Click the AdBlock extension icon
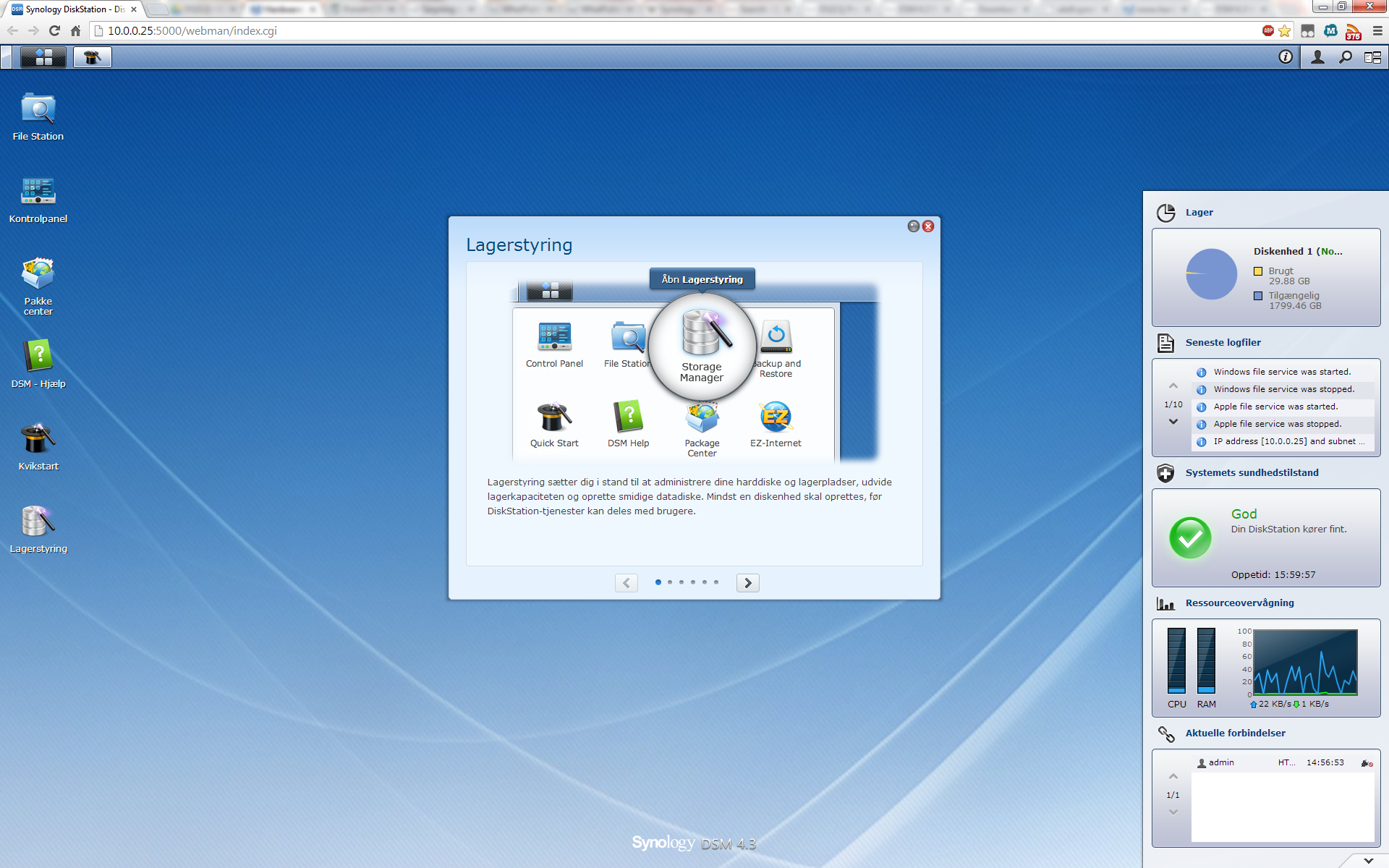The height and width of the screenshot is (868, 1389). (x=1267, y=30)
